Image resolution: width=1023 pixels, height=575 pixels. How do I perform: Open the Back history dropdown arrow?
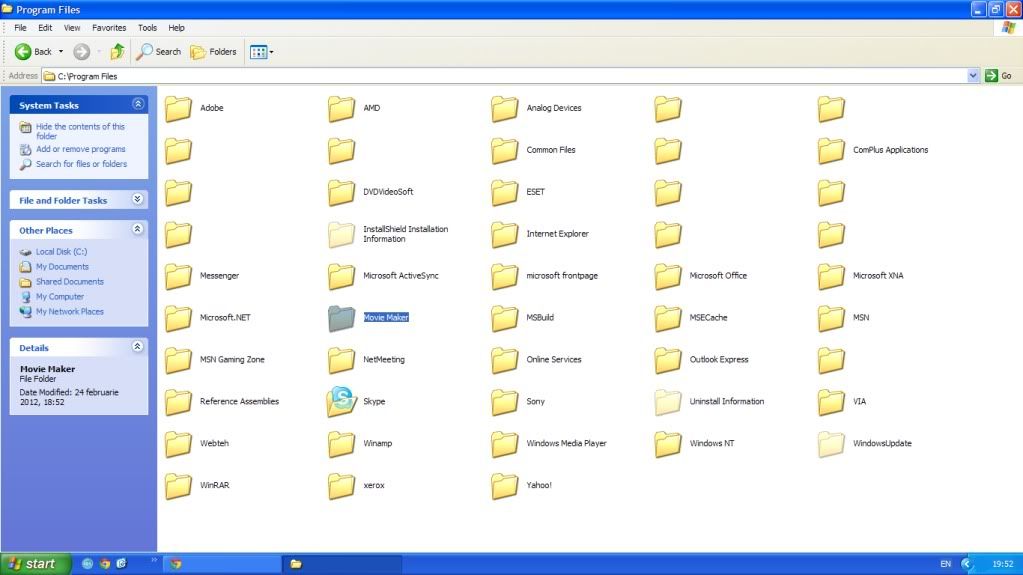(x=61, y=52)
